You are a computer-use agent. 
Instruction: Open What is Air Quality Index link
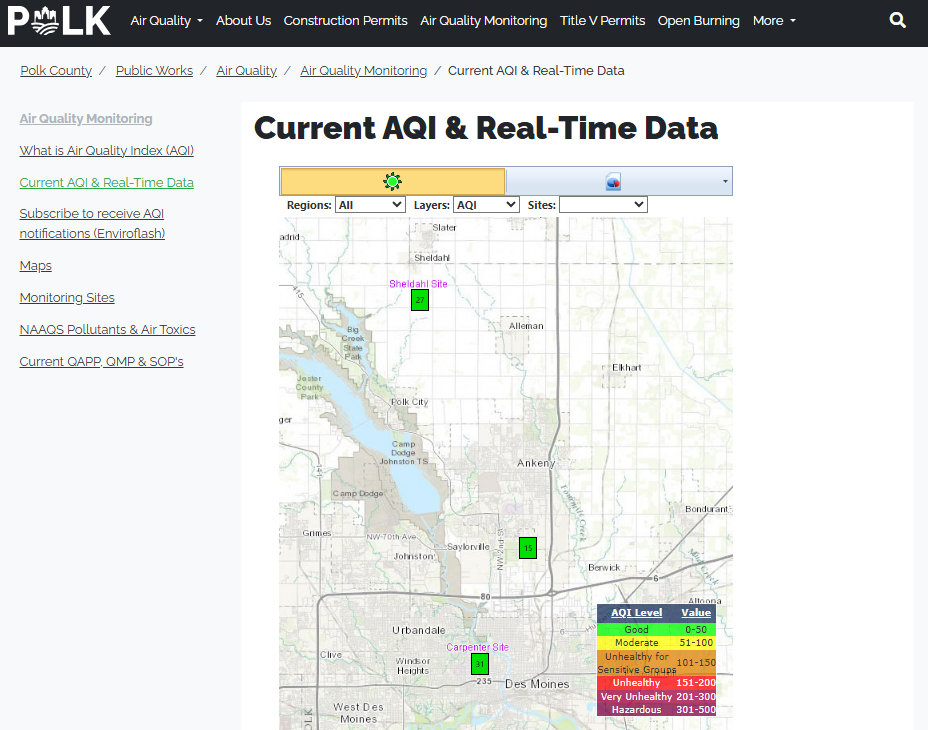click(107, 151)
